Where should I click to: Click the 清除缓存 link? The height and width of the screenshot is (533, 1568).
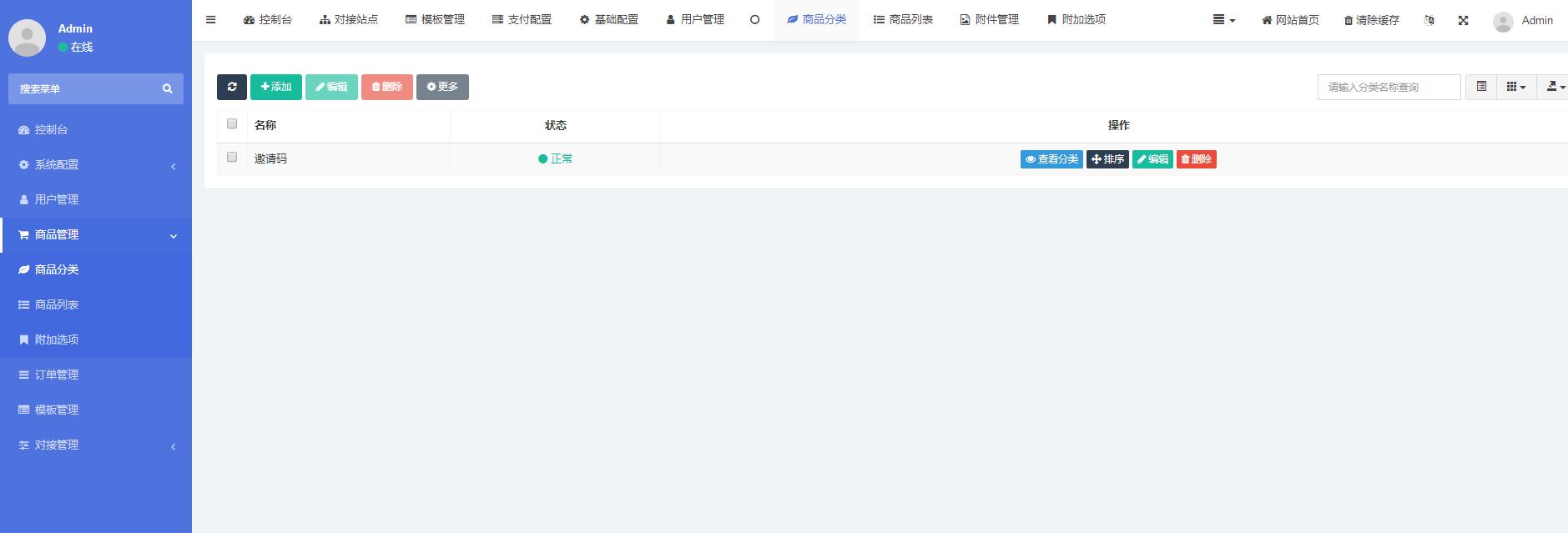click(x=1371, y=20)
